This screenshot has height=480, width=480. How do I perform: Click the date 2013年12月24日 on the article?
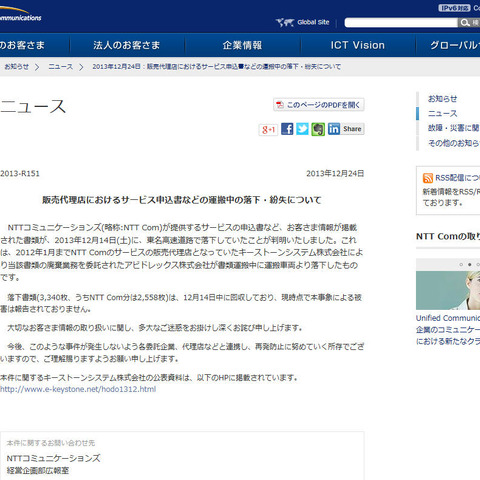(335, 173)
